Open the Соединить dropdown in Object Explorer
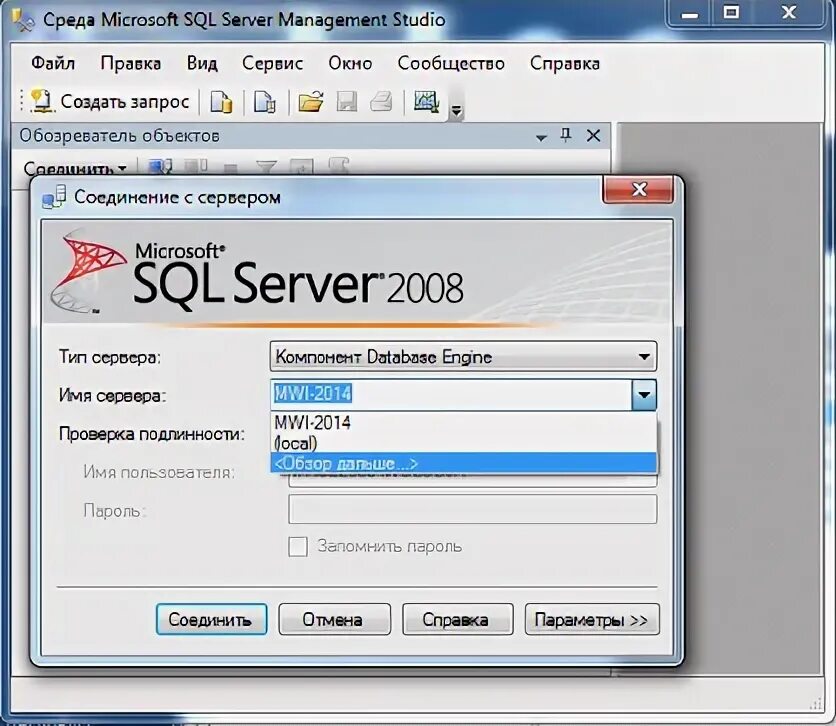836x726 pixels. point(75,168)
